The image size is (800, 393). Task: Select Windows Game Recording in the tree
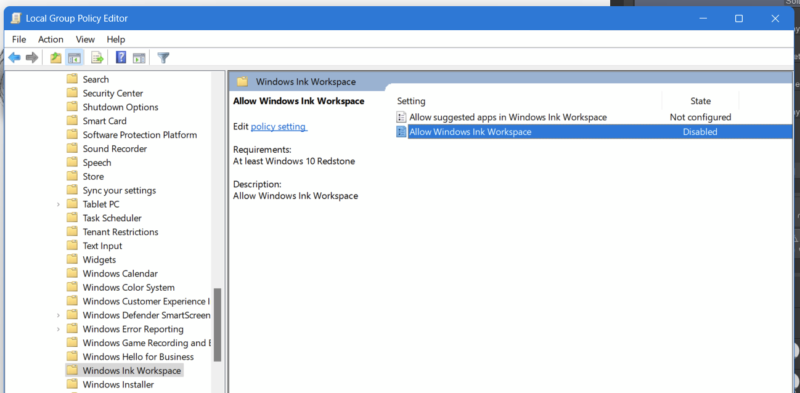(146, 342)
